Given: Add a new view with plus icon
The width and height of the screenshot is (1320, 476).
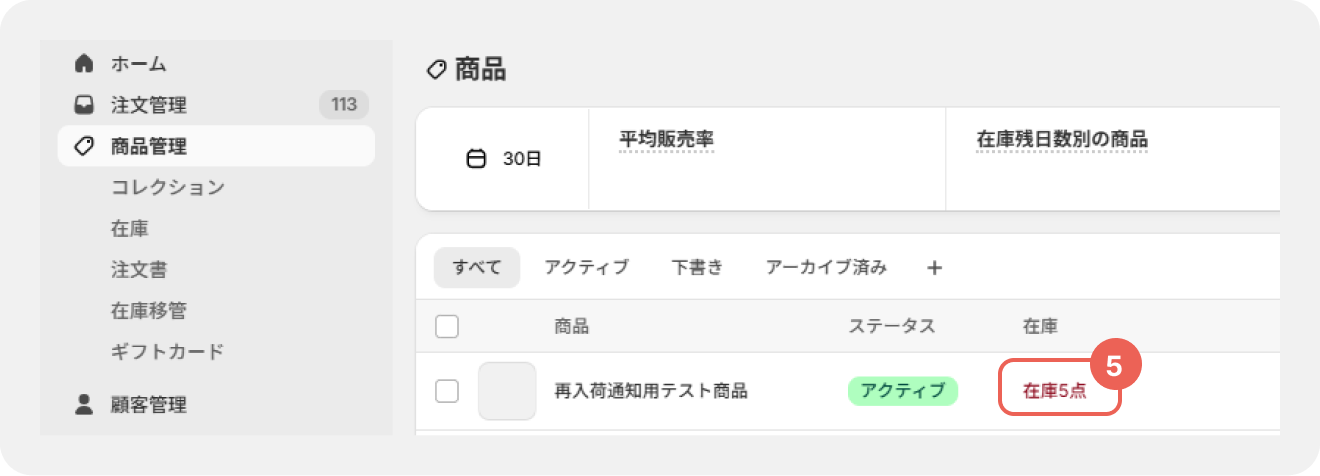Looking at the screenshot, I should tap(935, 267).
